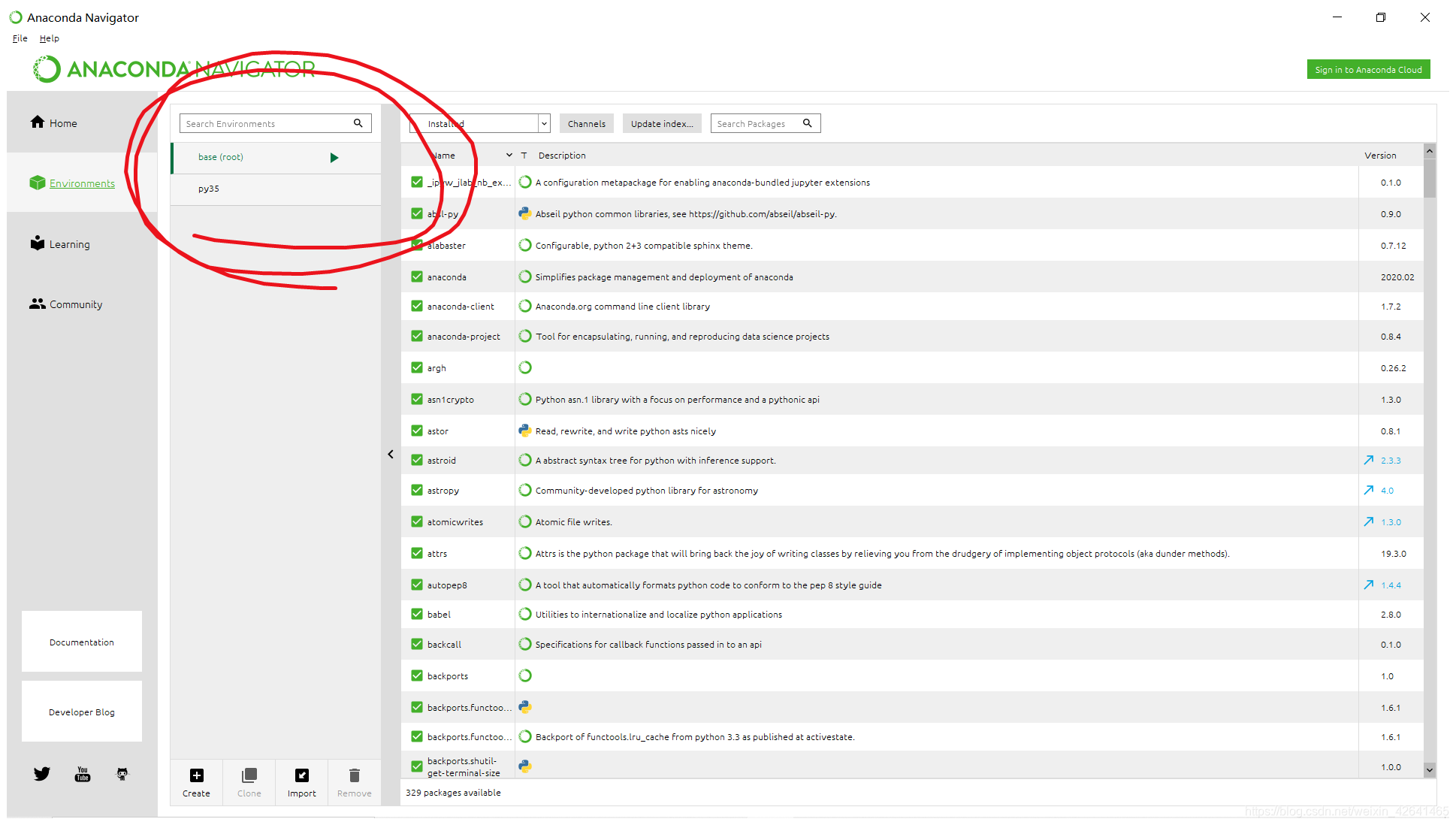This screenshot has height=825, width=1456.
Task: Focus the Search Packages field
Action: (766, 123)
